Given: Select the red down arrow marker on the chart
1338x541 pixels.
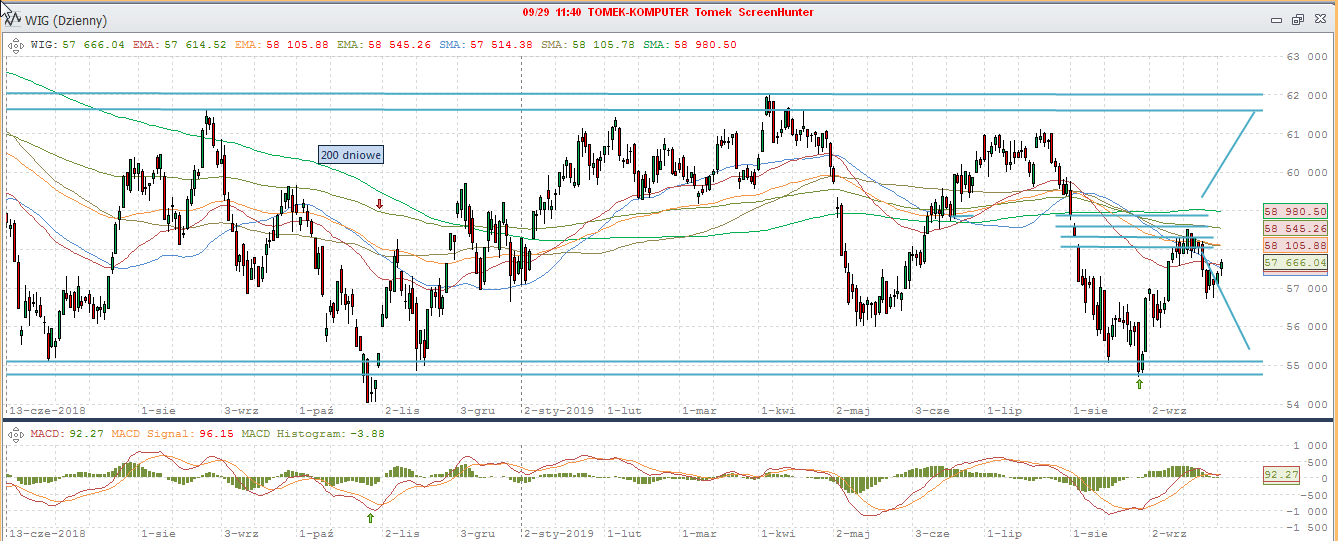Looking at the screenshot, I should (x=379, y=204).
